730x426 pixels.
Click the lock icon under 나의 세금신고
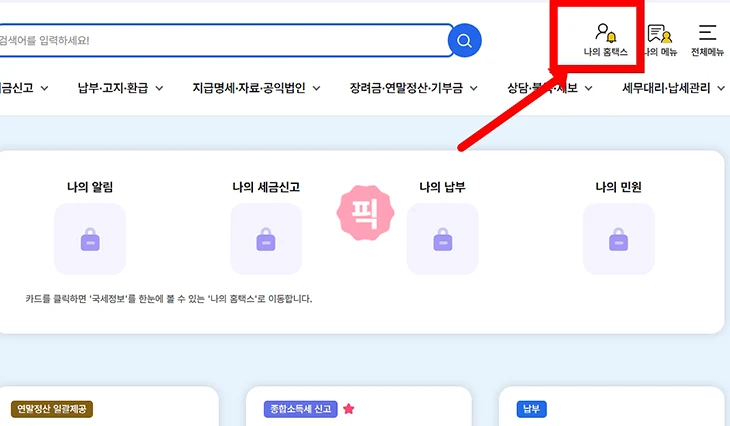pyautogui.click(x=266, y=239)
